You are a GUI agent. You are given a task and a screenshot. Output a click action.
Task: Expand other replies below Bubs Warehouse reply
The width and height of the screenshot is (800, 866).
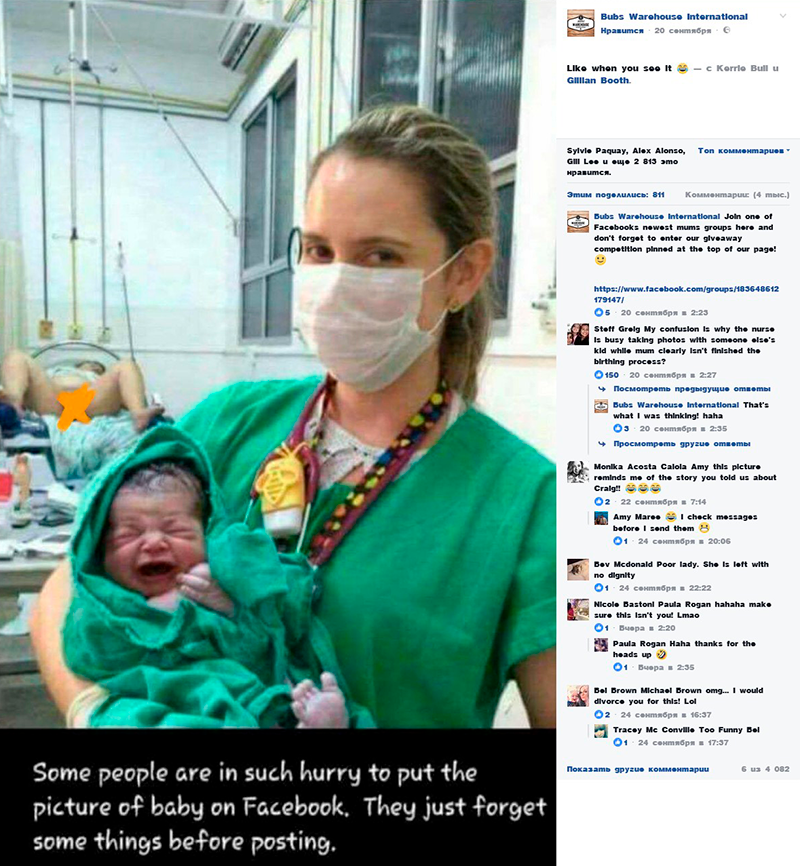(x=681, y=443)
